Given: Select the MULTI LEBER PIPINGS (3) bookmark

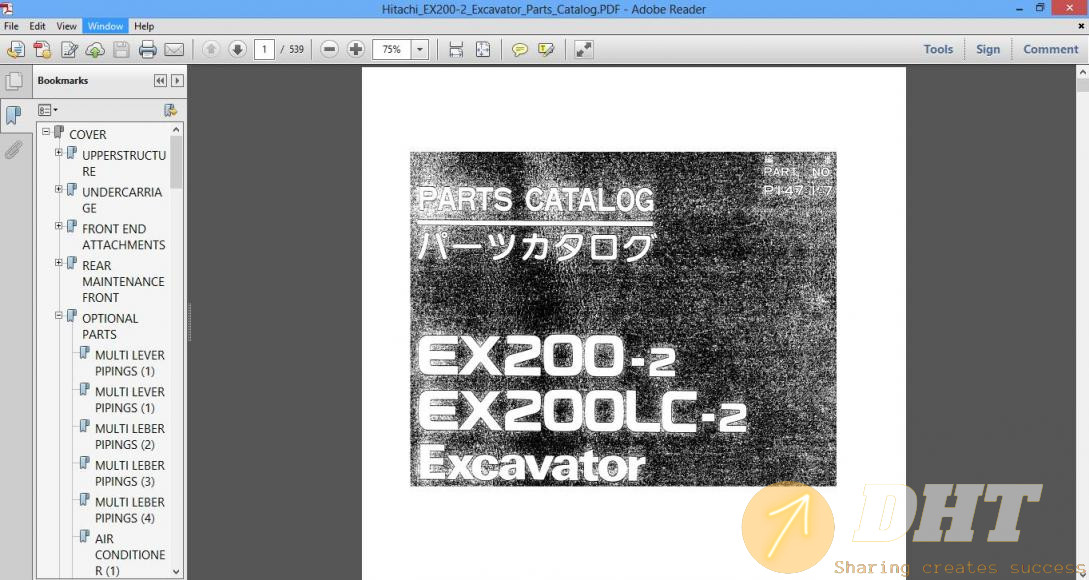Looking at the screenshot, I should point(130,473).
